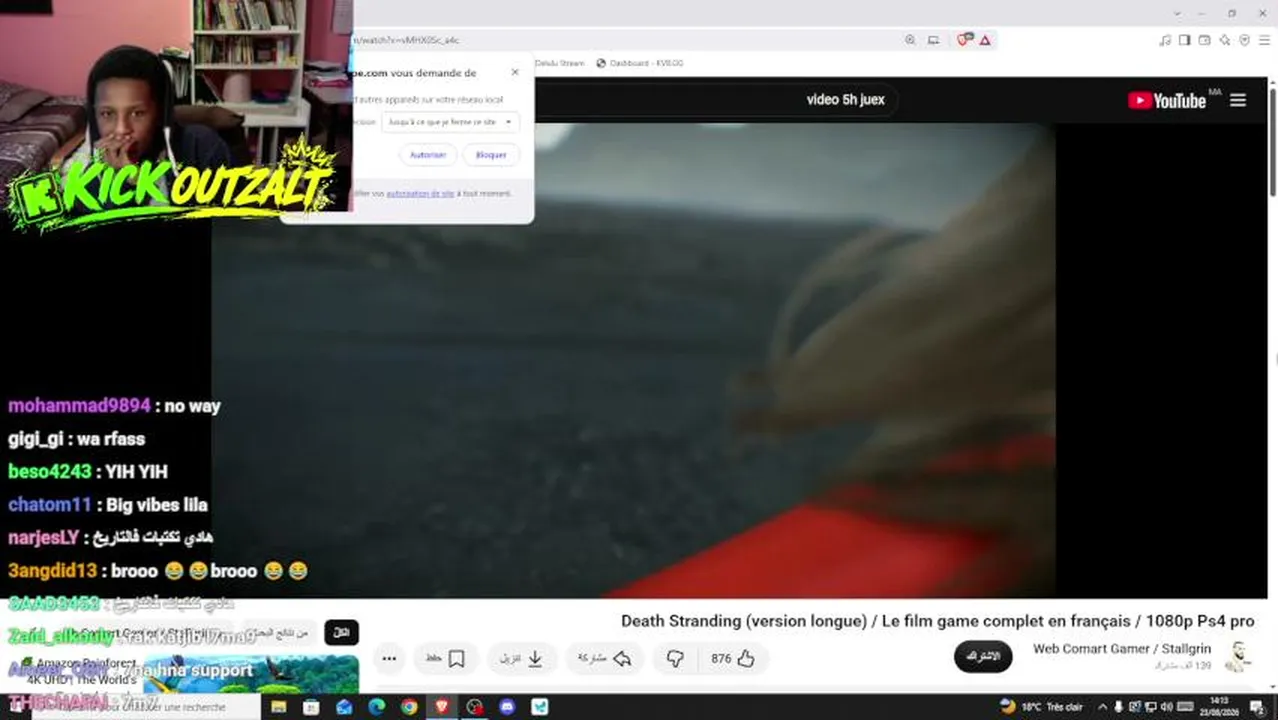Viewport: 1278px width, 720px height.
Task: Click the small black button left of the action row
Action: pos(341,632)
